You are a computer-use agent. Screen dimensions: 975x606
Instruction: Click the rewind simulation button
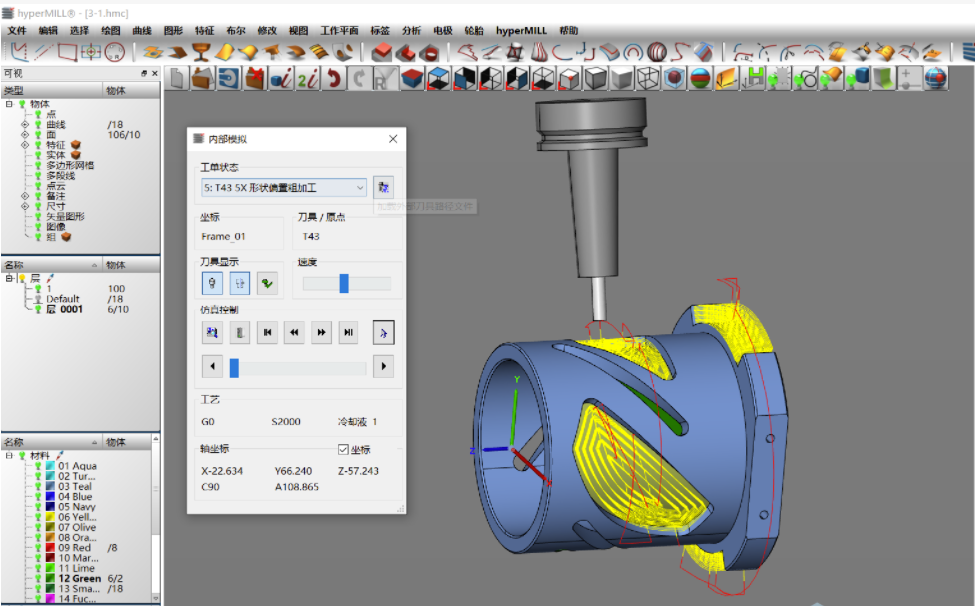pyautogui.click(x=294, y=333)
